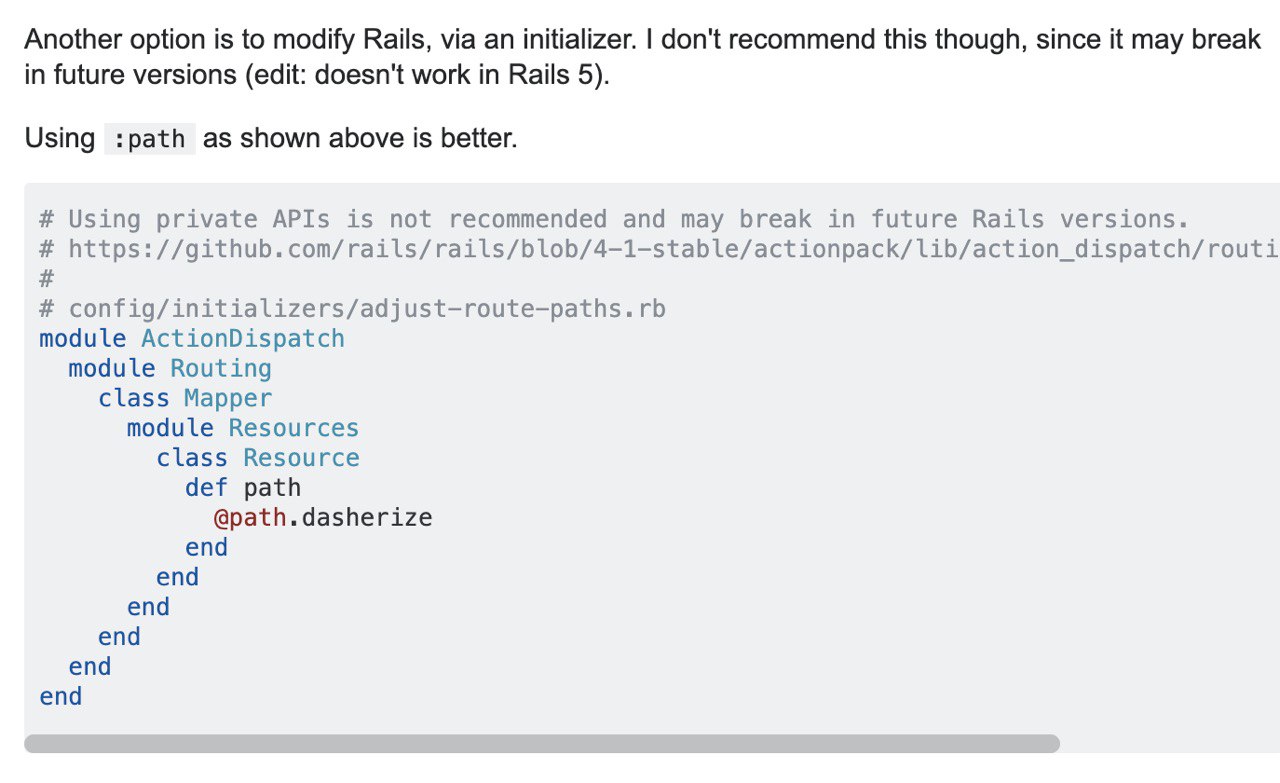Screen dimensions: 1280x783
Task: Click the text 'doesn't work in Rails 5'
Action: pyautogui.click(x=456, y=76)
